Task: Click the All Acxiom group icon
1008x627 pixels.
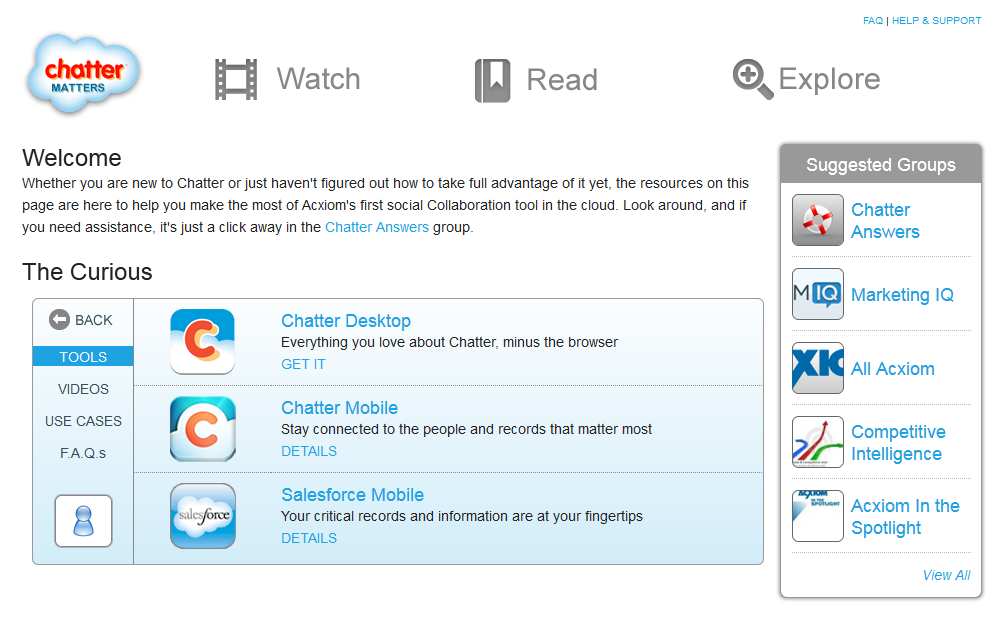Action: pos(818,368)
